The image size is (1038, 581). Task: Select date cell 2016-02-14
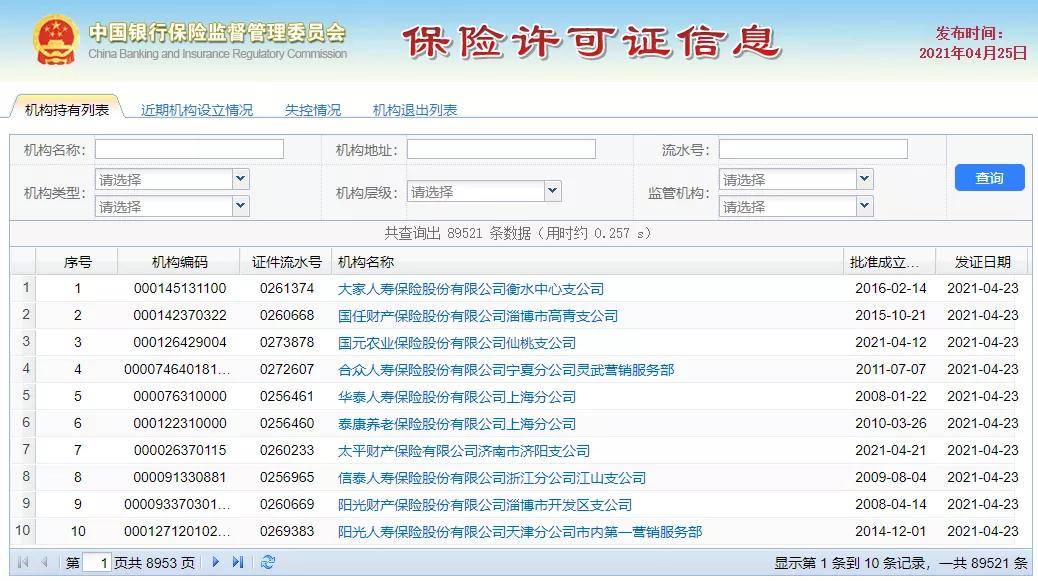coord(890,289)
